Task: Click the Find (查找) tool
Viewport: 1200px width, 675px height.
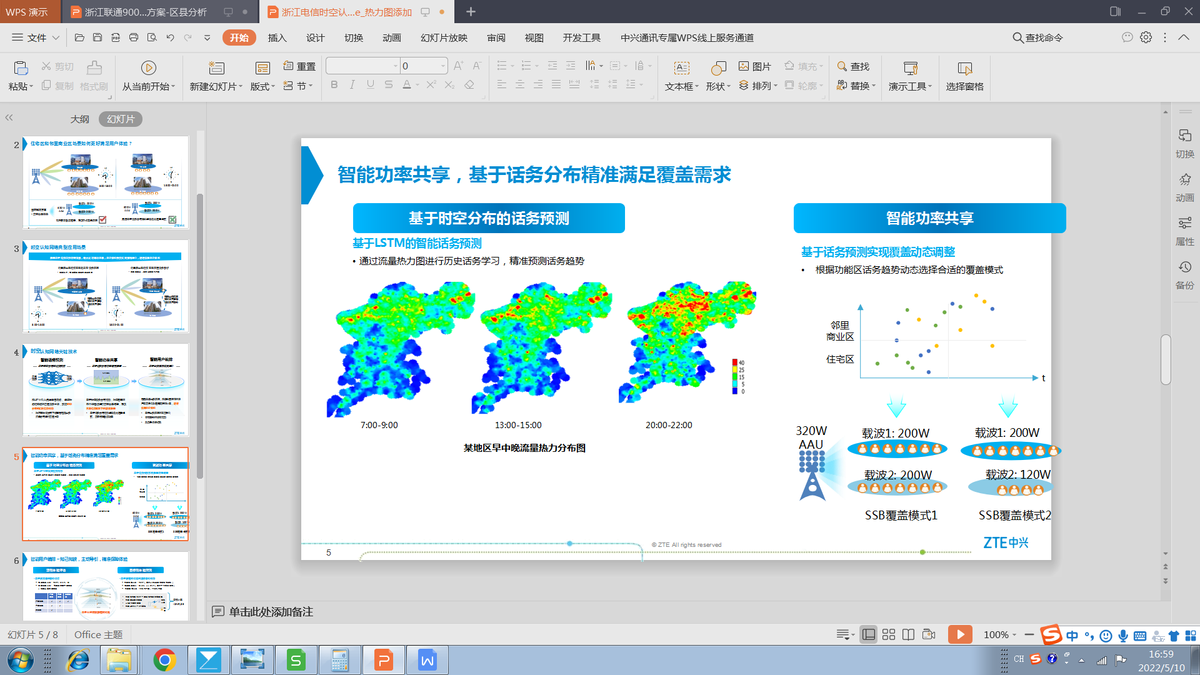Action: click(853, 67)
